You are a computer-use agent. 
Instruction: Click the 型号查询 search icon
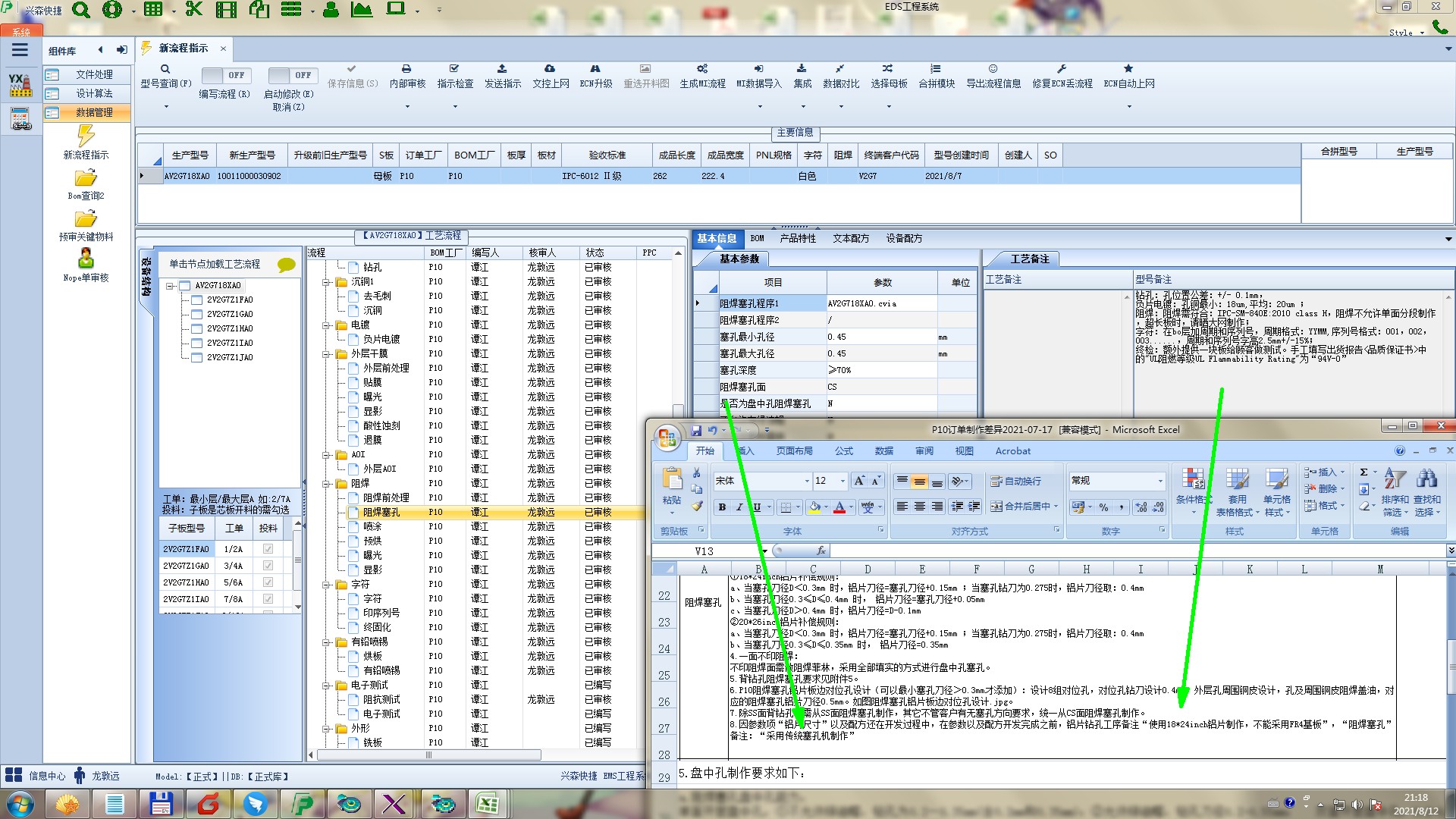(x=165, y=69)
